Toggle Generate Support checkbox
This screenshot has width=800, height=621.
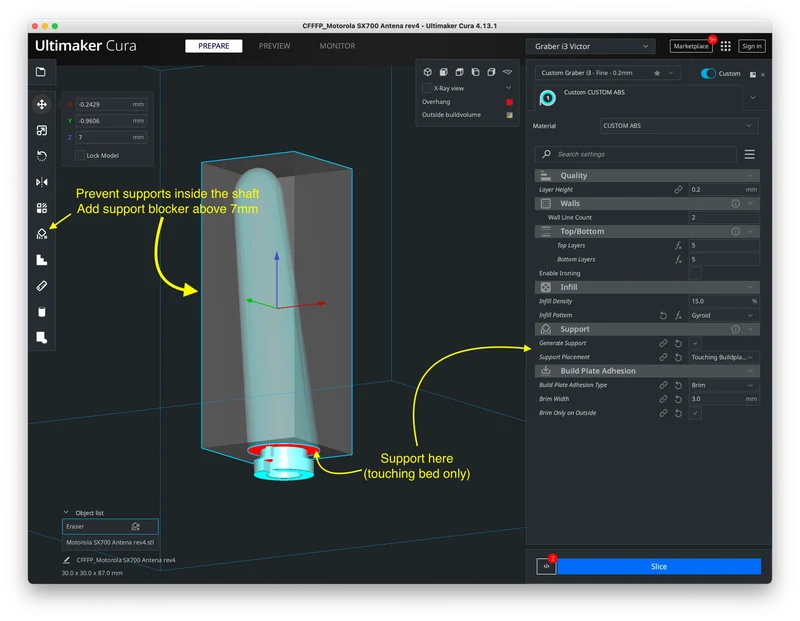pos(694,343)
